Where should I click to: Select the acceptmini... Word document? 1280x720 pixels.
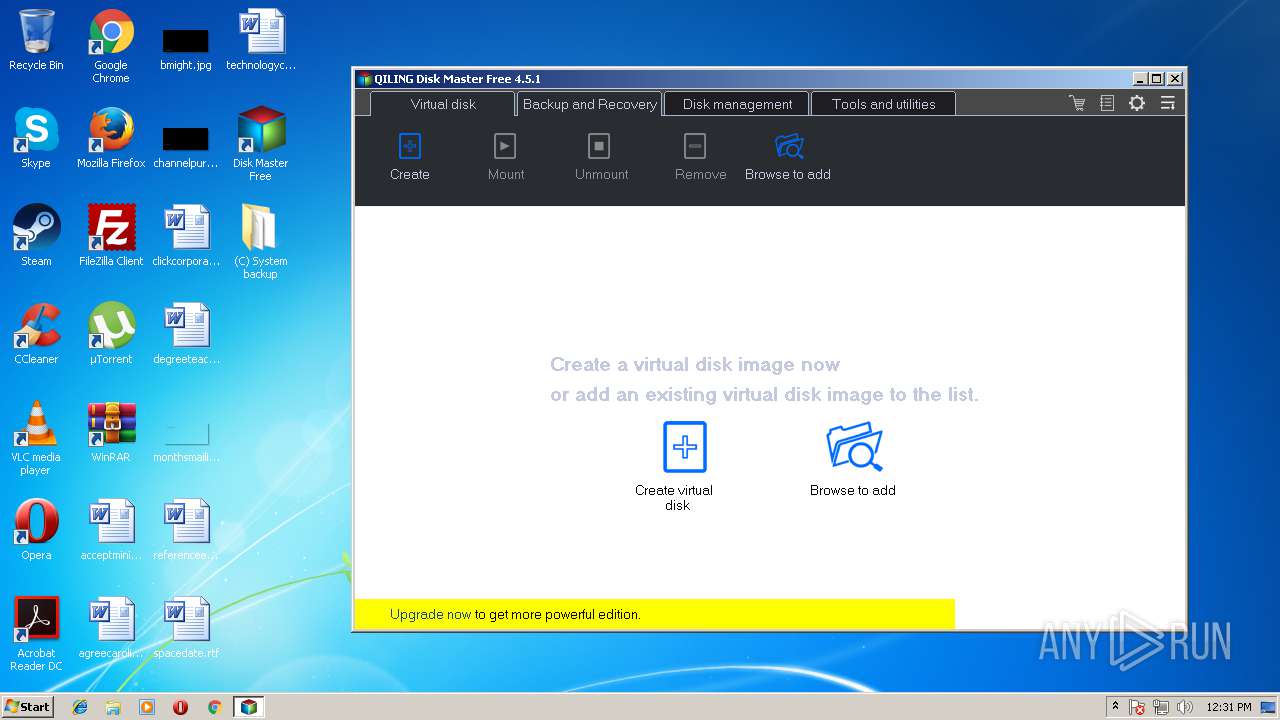[111, 531]
